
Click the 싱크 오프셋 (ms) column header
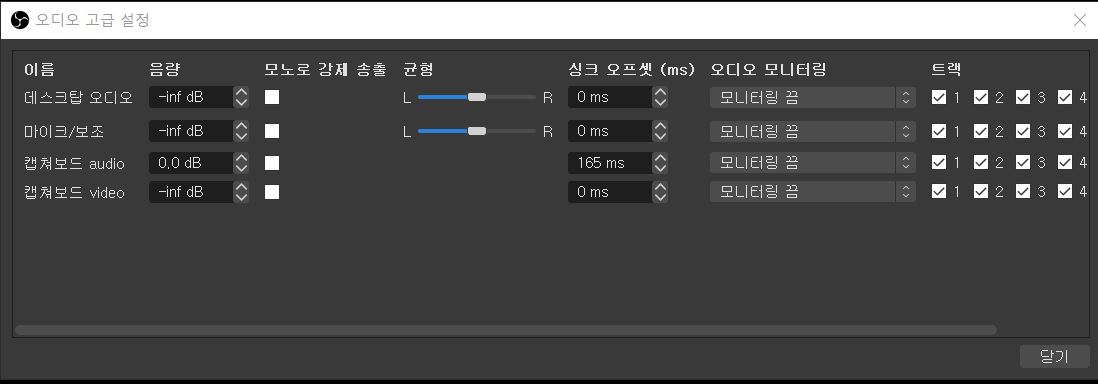pyautogui.click(x=632, y=69)
